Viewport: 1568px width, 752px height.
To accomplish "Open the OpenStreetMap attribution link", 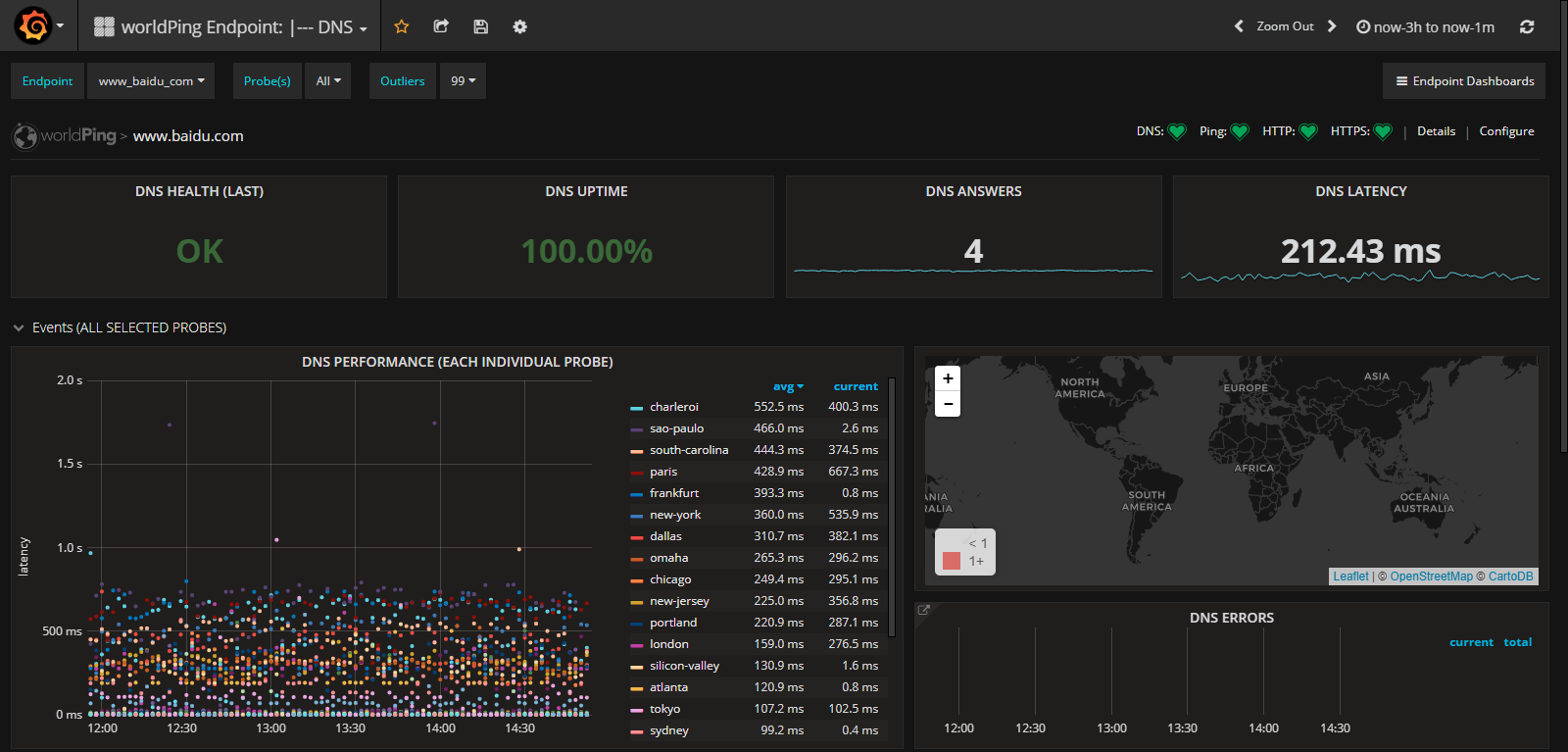I will [1431, 577].
